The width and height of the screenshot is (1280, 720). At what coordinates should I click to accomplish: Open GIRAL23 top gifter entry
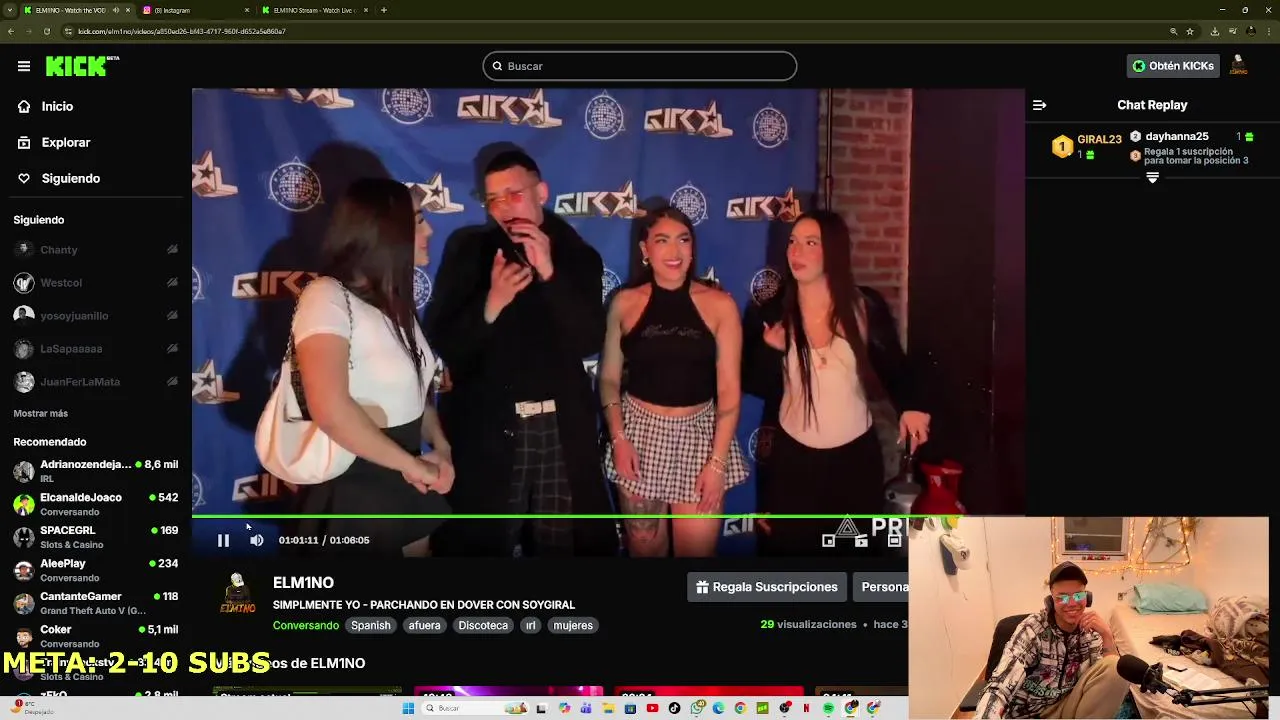pyautogui.click(x=1087, y=146)
